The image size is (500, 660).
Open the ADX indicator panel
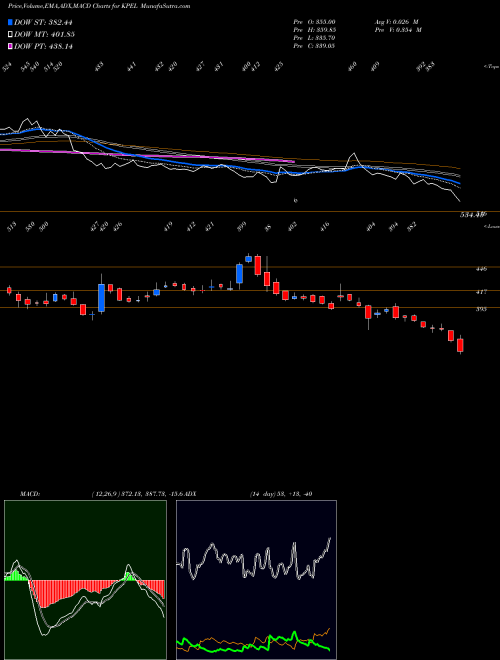tap(256, 580)
